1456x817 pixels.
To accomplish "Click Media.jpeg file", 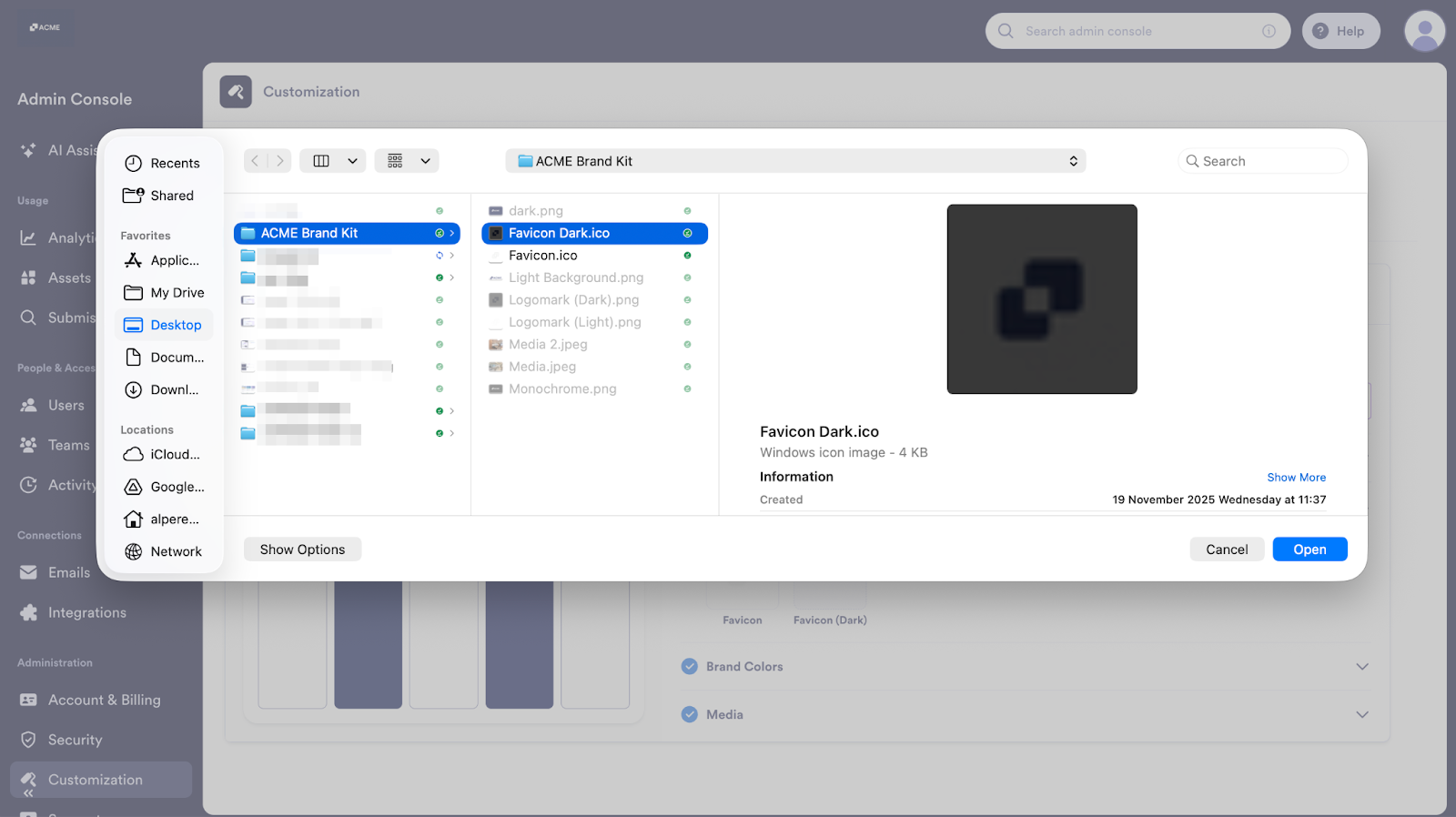I will pyautogui.click(x=594, y=367).
